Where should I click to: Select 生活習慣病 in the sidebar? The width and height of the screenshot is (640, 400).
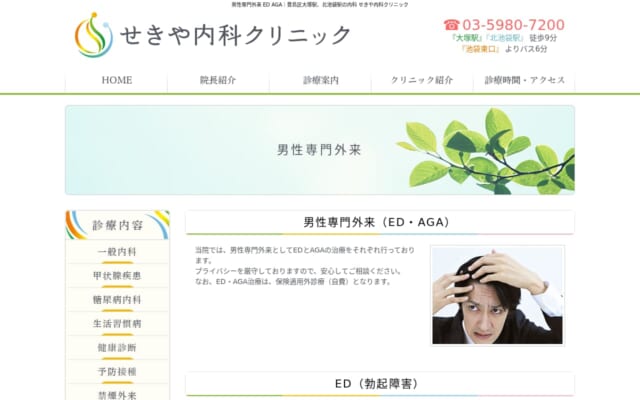117,324
